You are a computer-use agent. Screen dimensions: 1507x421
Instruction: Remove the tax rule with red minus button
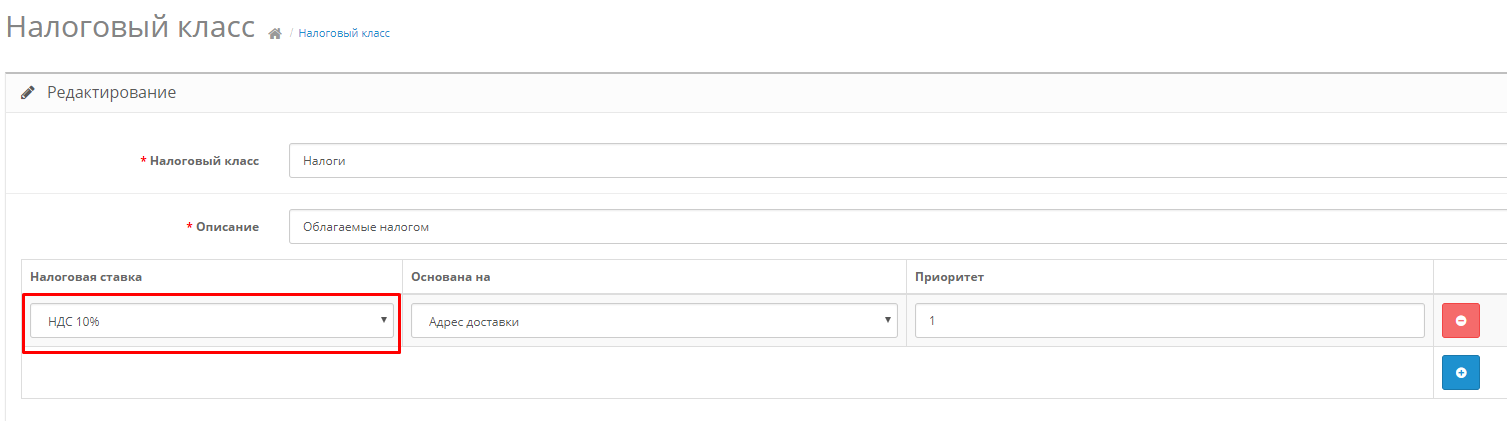tap(1460, 321)
